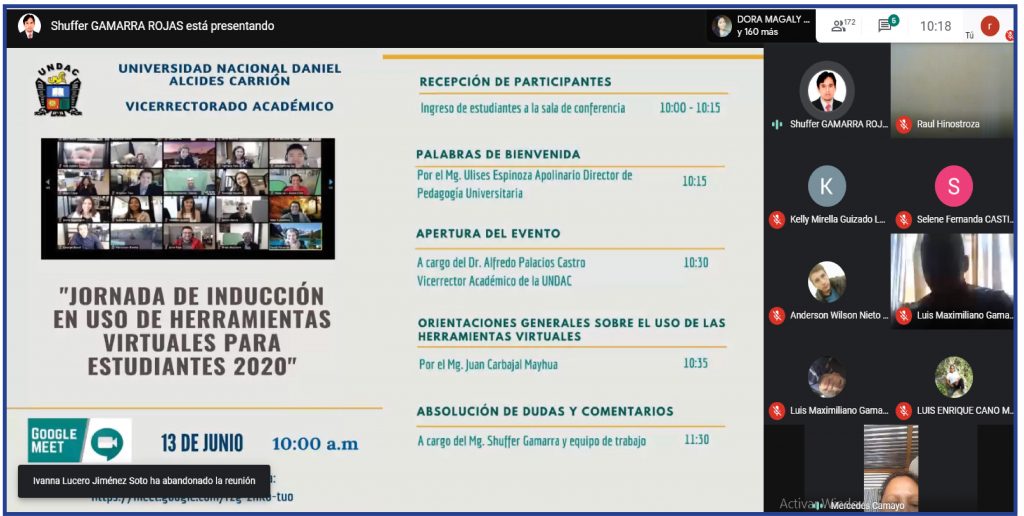The height and width of the screenshot is (516, 1024).
Task: Open Mercedes Camayo's video tile
Action: point(891,468)
